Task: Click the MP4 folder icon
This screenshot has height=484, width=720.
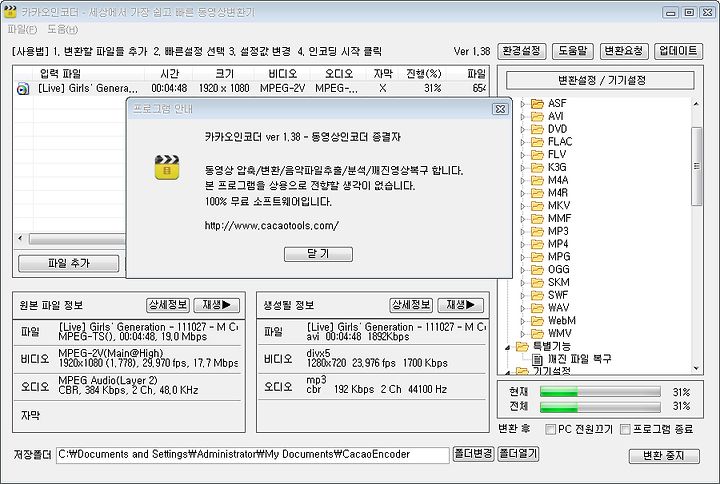Action: click(537, 244)
